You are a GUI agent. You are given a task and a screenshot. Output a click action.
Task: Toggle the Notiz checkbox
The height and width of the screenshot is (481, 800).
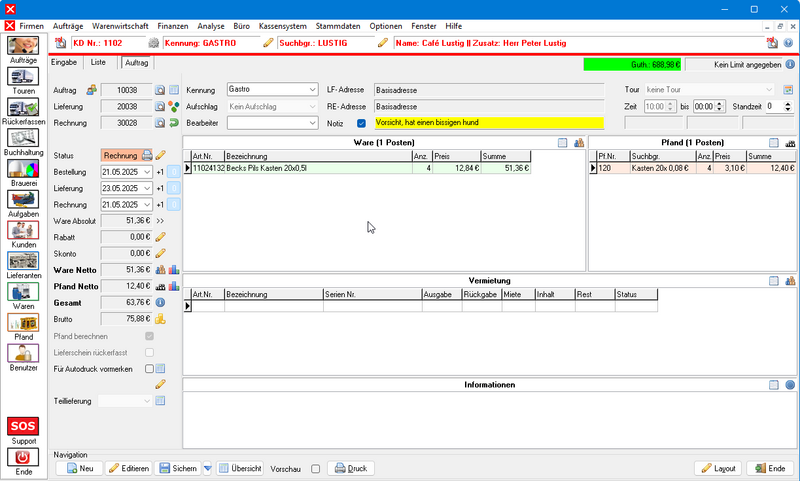tap(362, 123)
